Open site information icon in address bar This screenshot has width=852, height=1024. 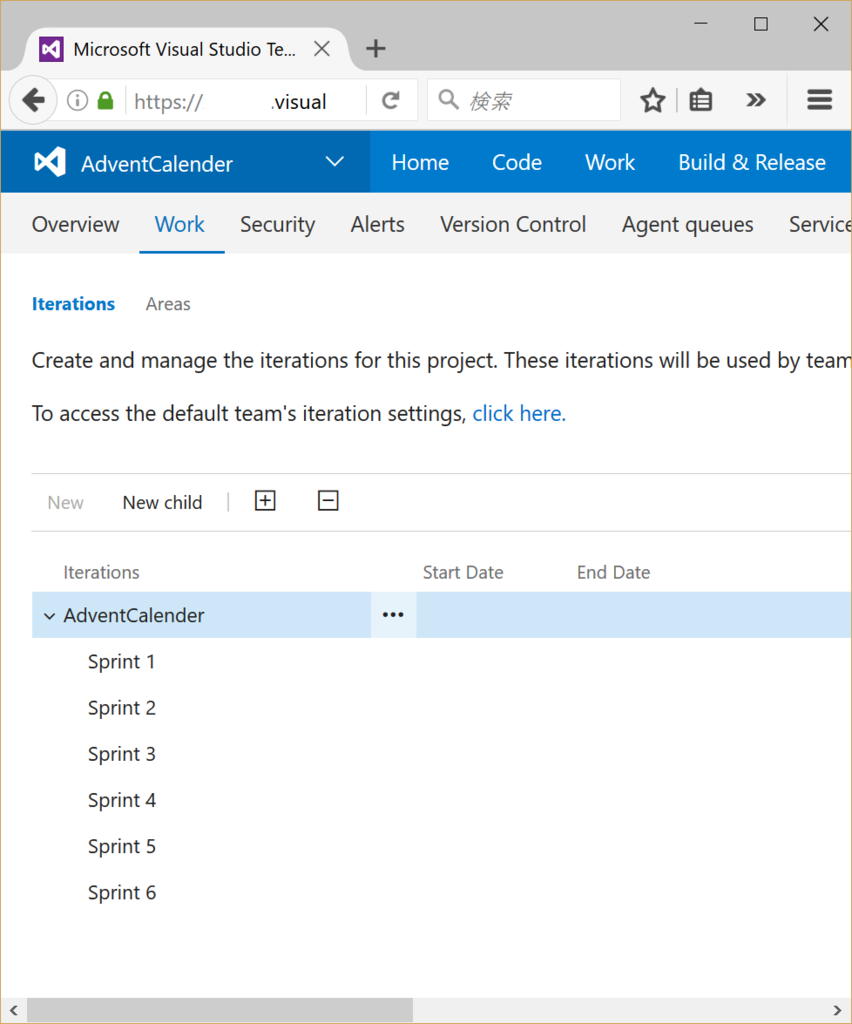click(x=77, y=101)
